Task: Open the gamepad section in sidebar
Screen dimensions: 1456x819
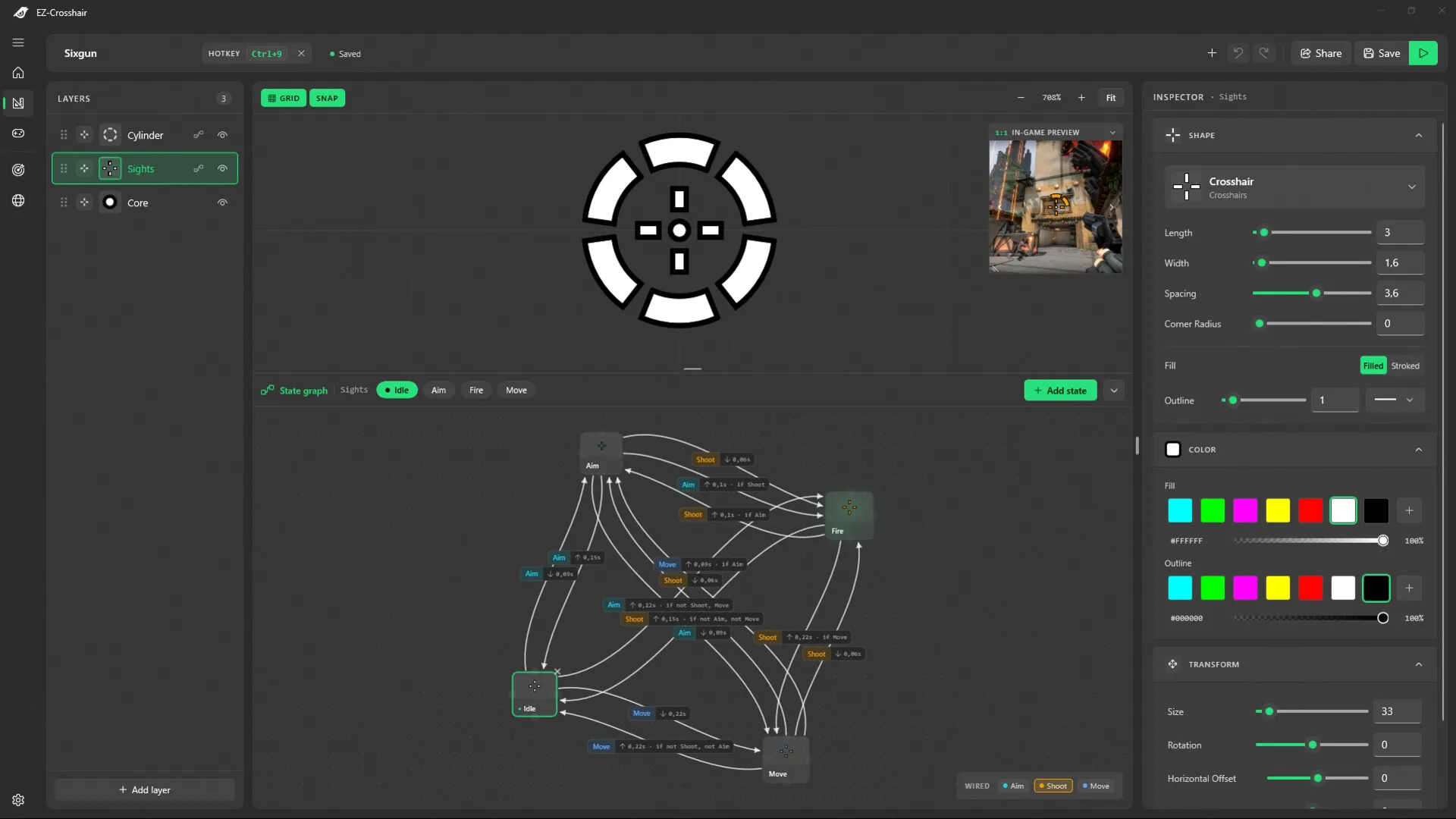Action: [18, 133]
